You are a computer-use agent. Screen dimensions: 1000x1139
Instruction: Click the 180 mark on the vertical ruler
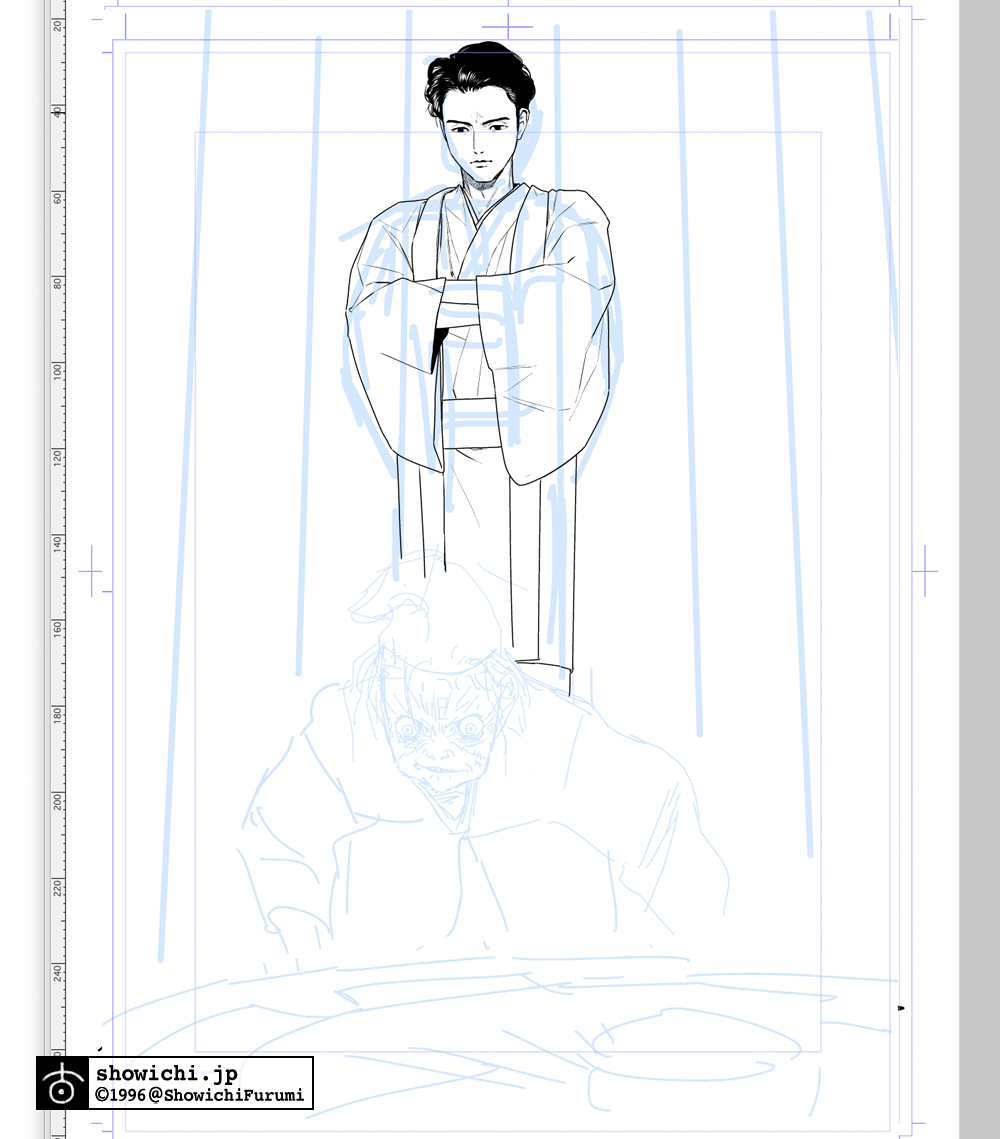click(57, 715)
